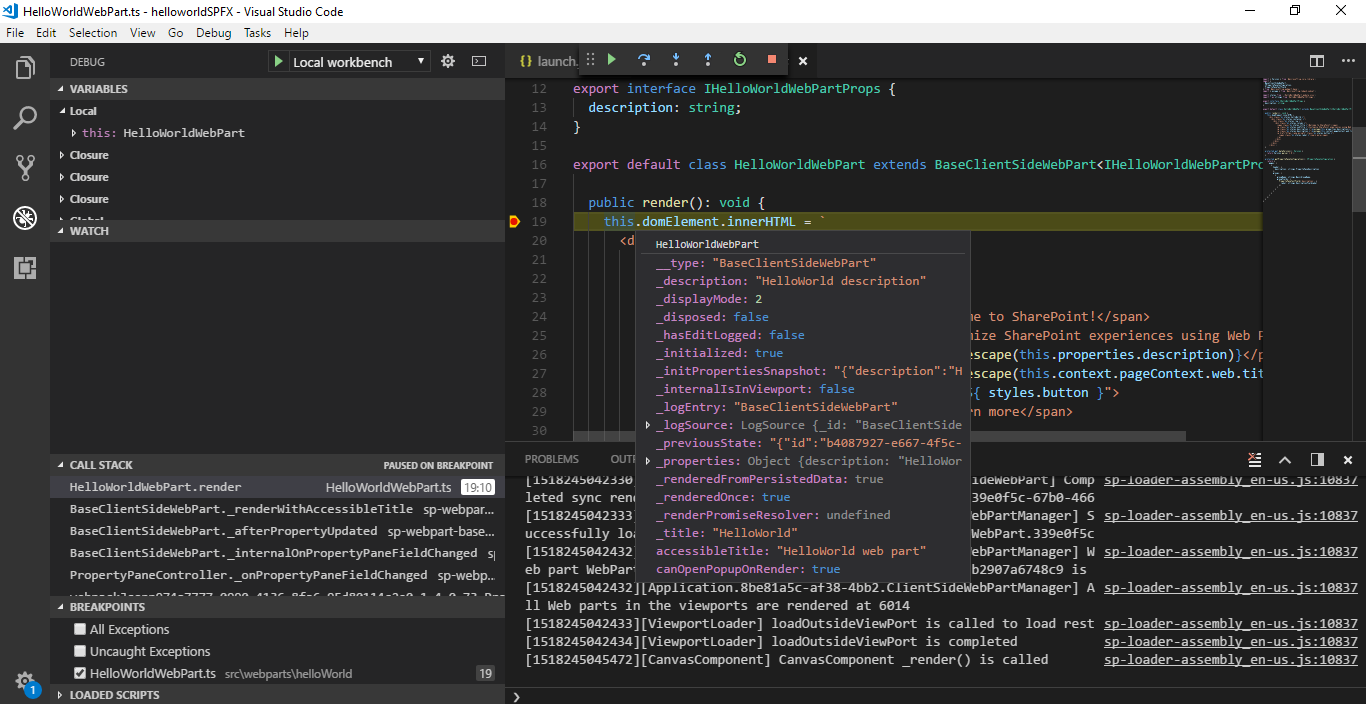Select PropertyPaneController._onPropertyPaneFieldChanged frame

pyautogui.click(x=277, y=575)
